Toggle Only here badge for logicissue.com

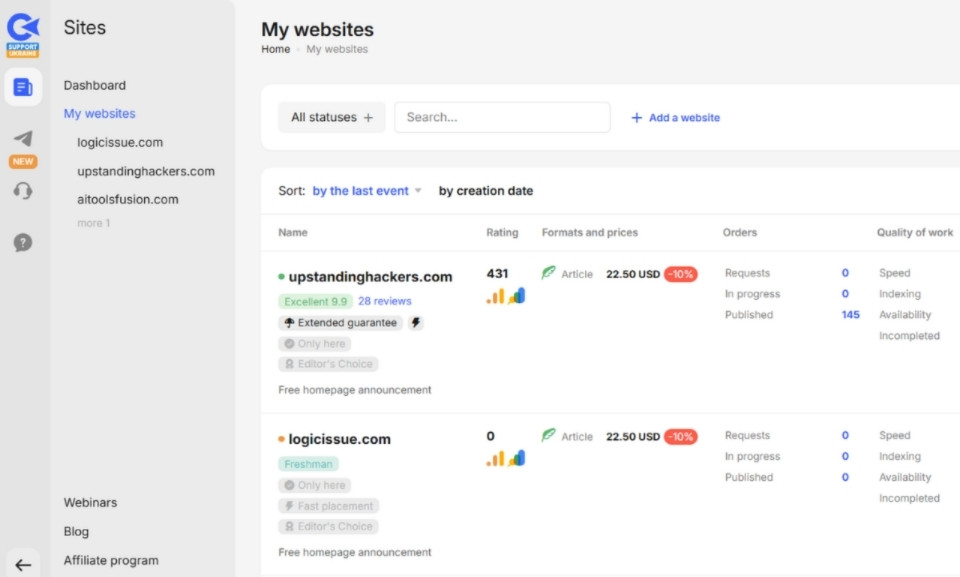(315, 485)
